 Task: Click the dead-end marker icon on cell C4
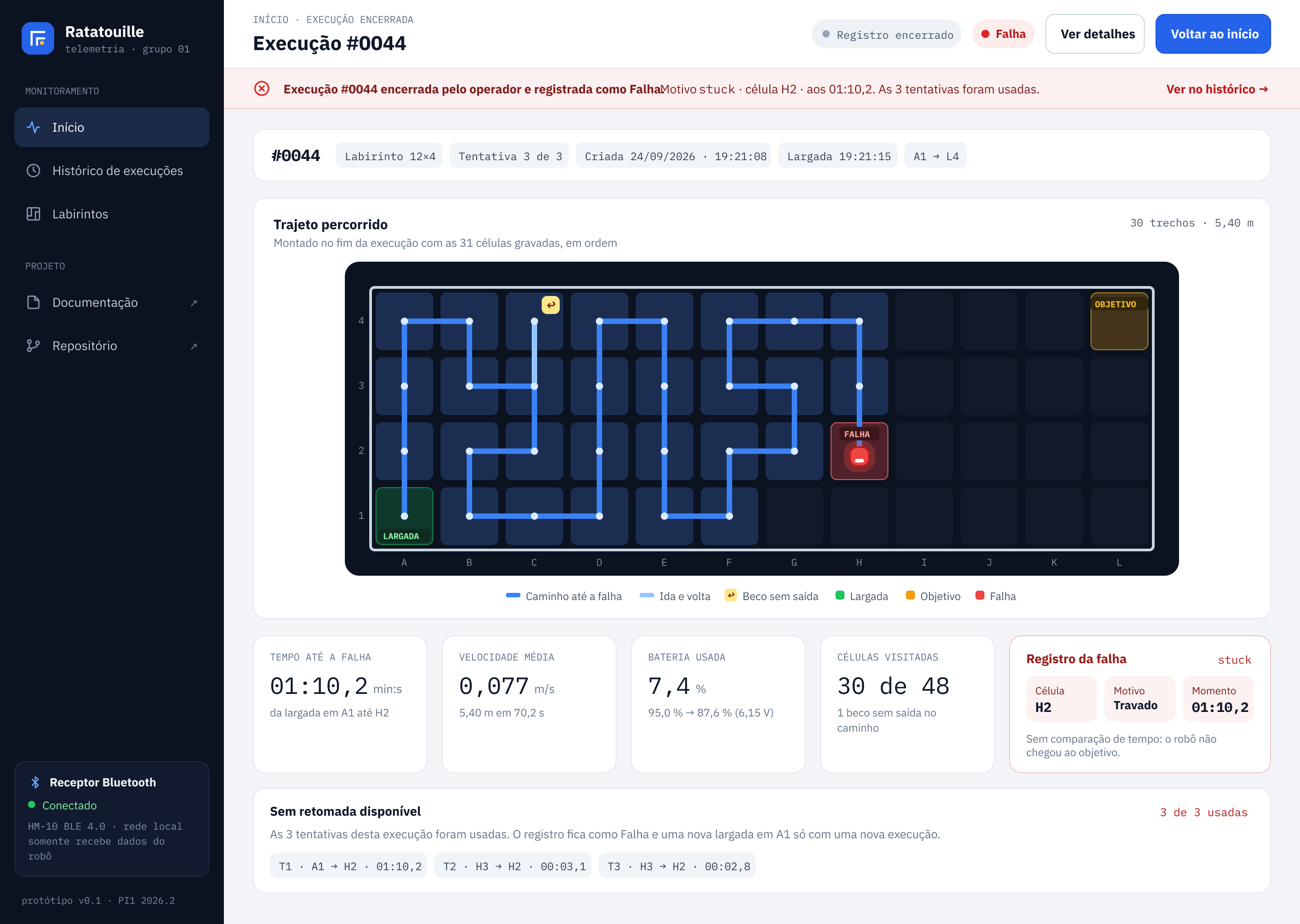click(x=550, y=305)
